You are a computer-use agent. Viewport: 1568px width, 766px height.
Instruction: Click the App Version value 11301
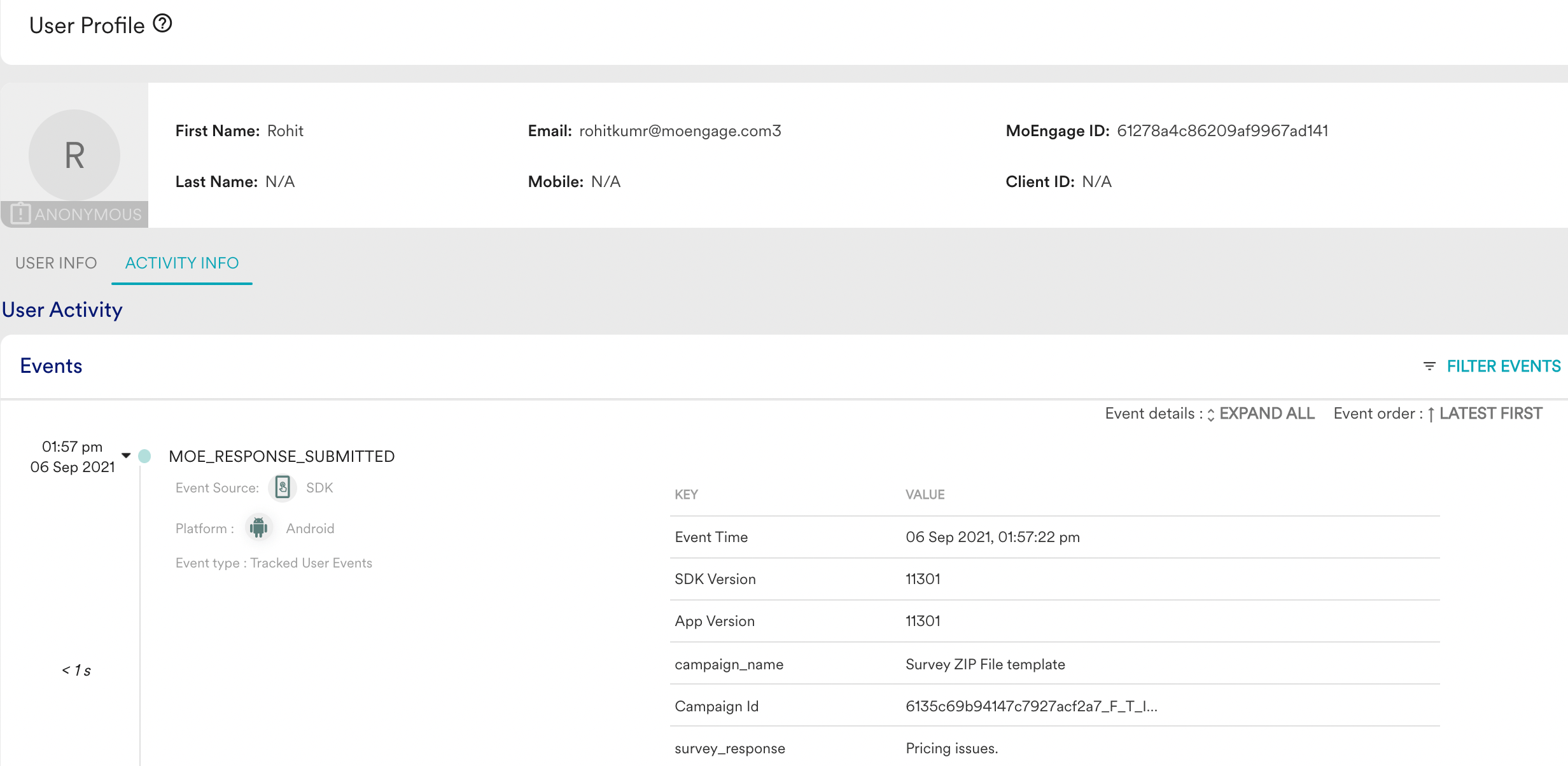tap(923, 621)
